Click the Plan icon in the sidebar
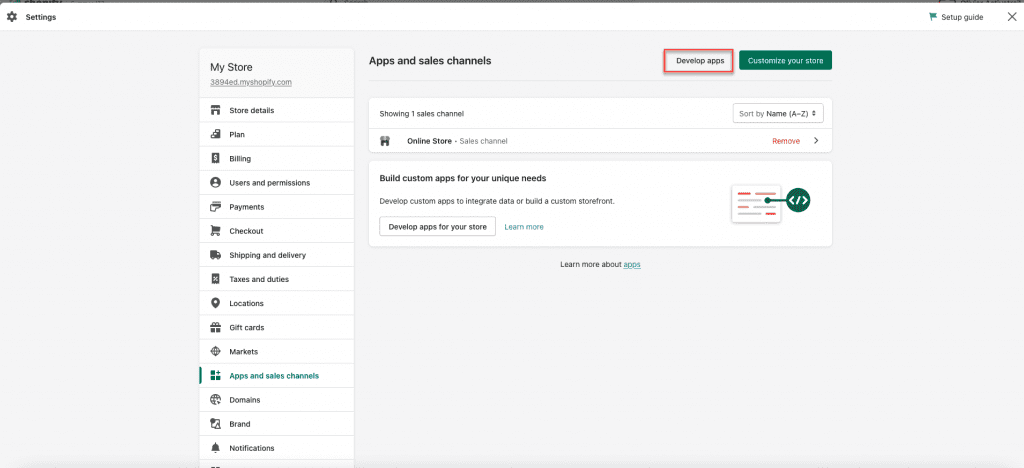 coord(216,134)
